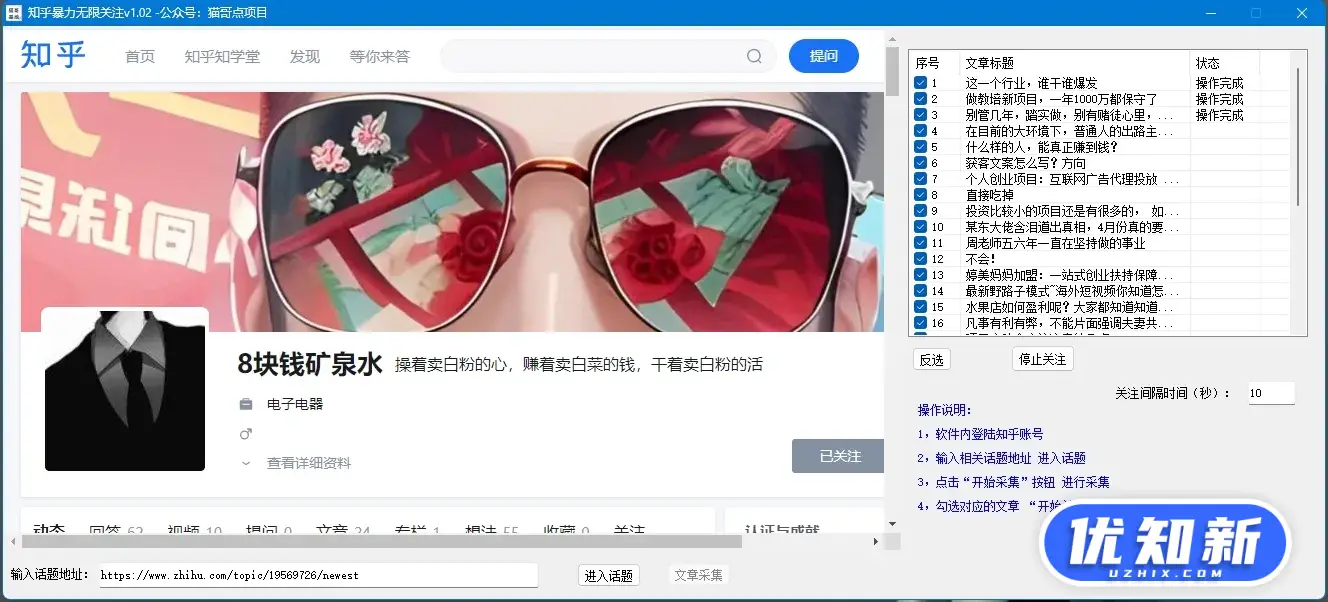Viewport: 1328px width, 602px height.
Task: Click the 反选 invert selection button
Action: tap(932, 359)
